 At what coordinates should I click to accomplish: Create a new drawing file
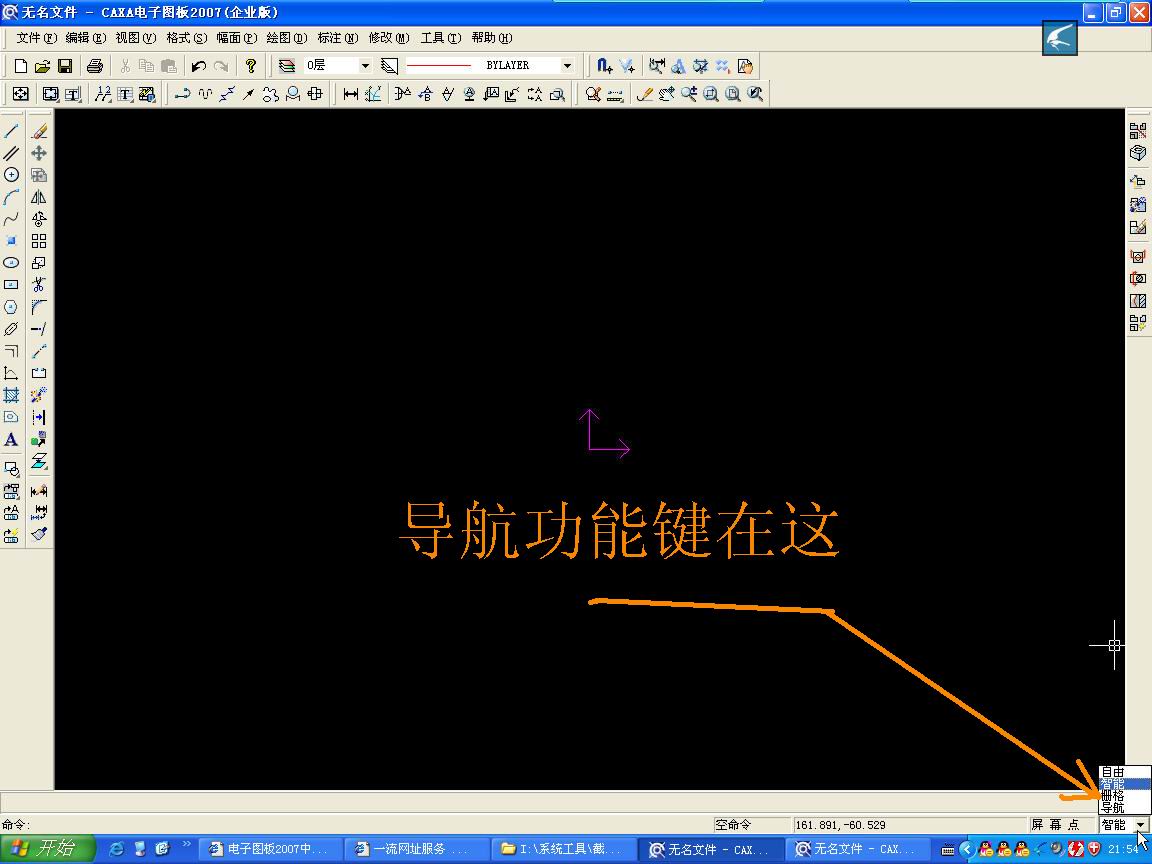click(21, 66)
